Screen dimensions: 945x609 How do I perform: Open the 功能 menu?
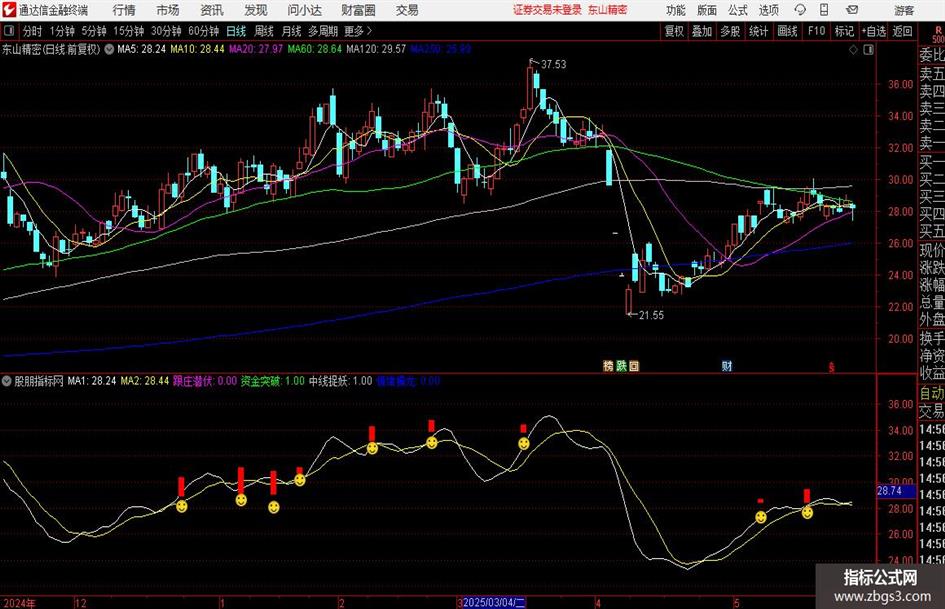point(676,10)
